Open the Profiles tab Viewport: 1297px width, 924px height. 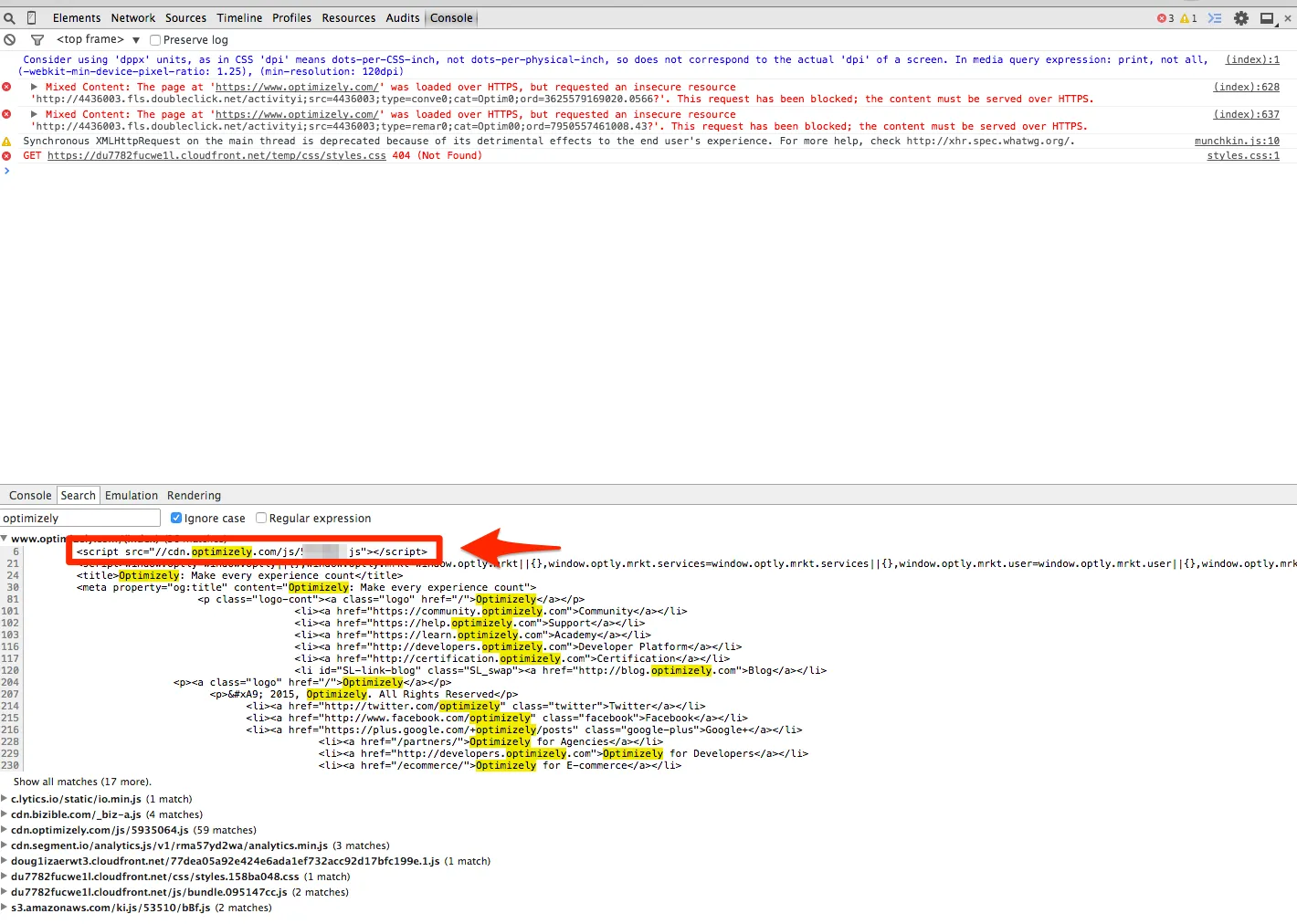pyautogui.click(x=291, y=18)
